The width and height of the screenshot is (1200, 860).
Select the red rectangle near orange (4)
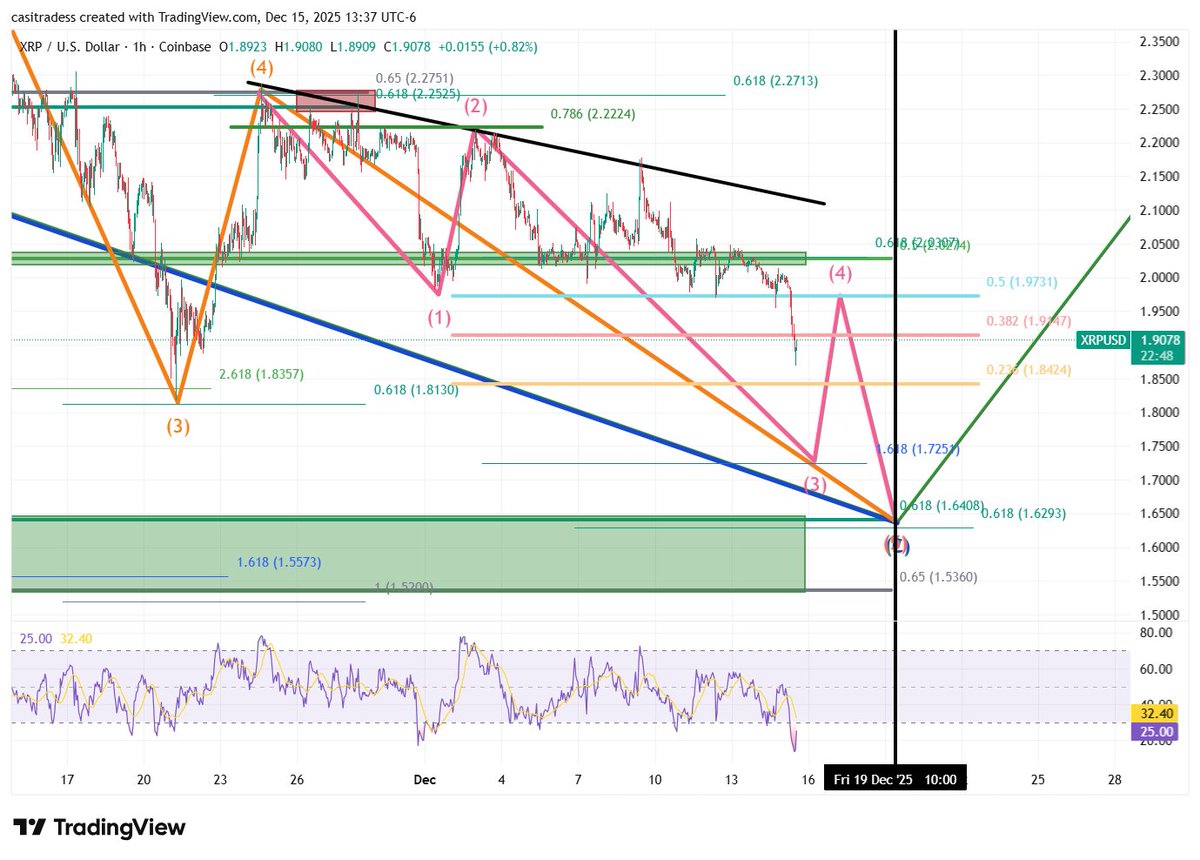336,99
